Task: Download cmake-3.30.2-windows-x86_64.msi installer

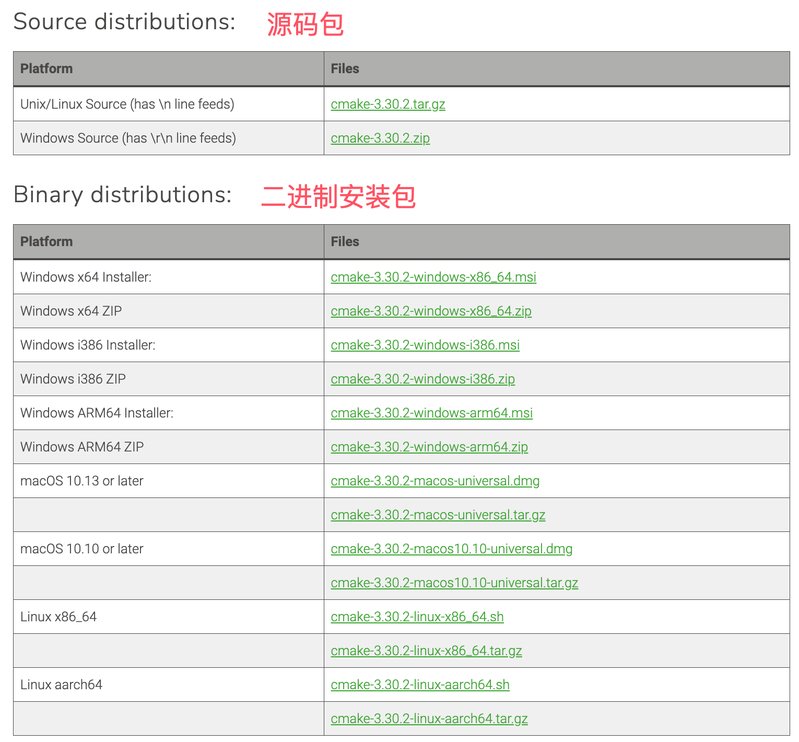Action: (433, 277)
